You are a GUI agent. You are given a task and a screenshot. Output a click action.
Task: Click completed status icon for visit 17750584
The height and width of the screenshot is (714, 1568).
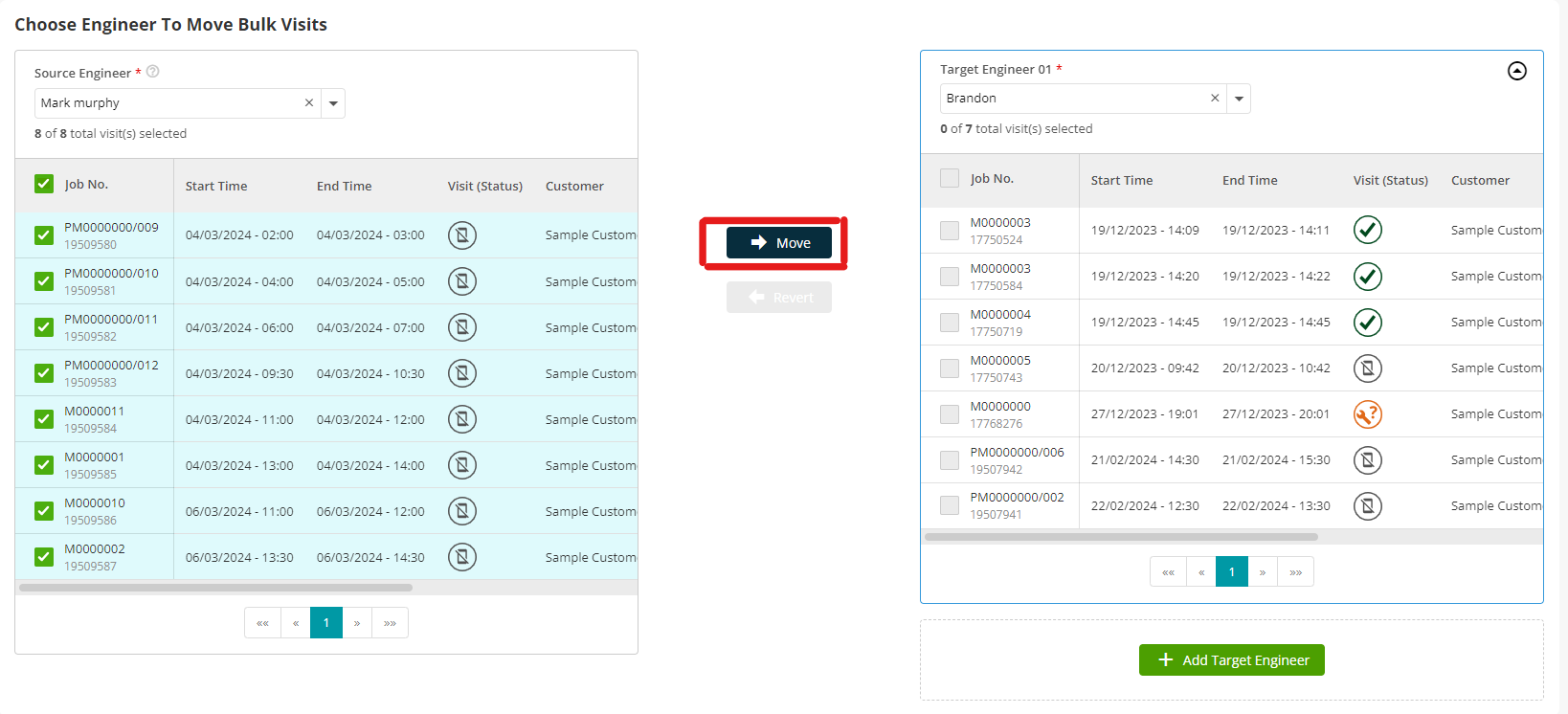[x=1368, y=277]
